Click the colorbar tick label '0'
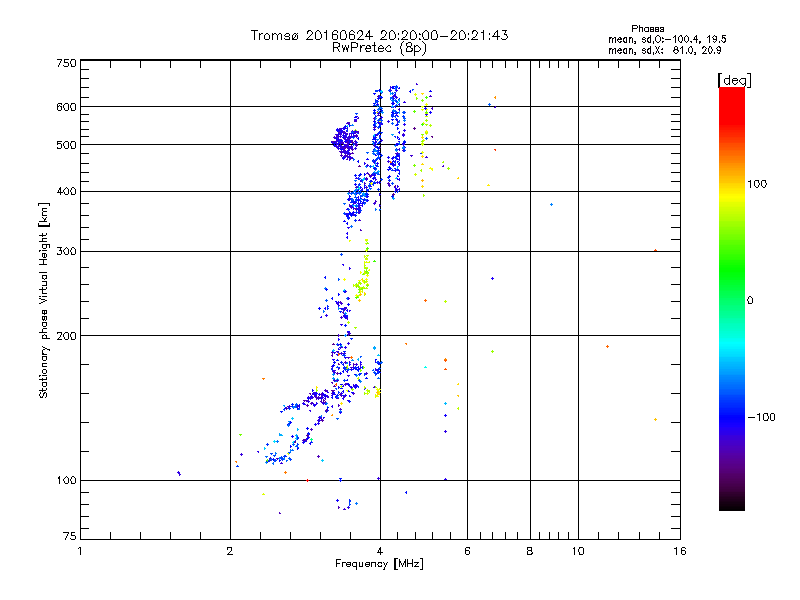The height and width of the screenshot is (600, 800). point(750,301)
